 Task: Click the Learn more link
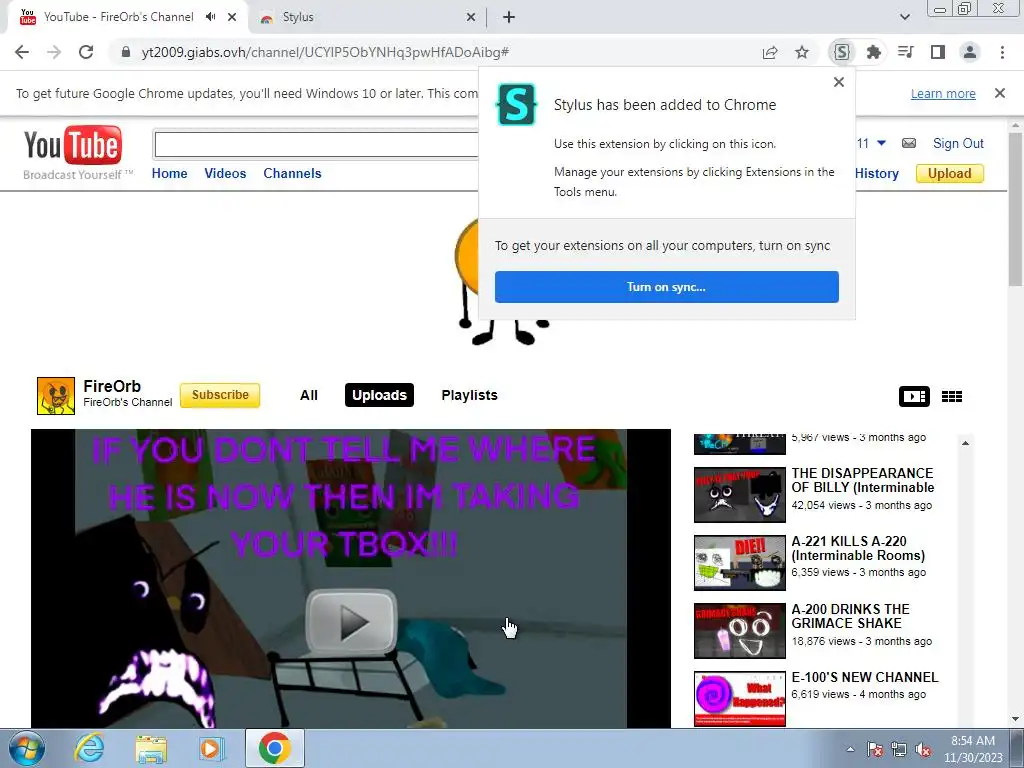pyautogui.click(x=943, y=93)
